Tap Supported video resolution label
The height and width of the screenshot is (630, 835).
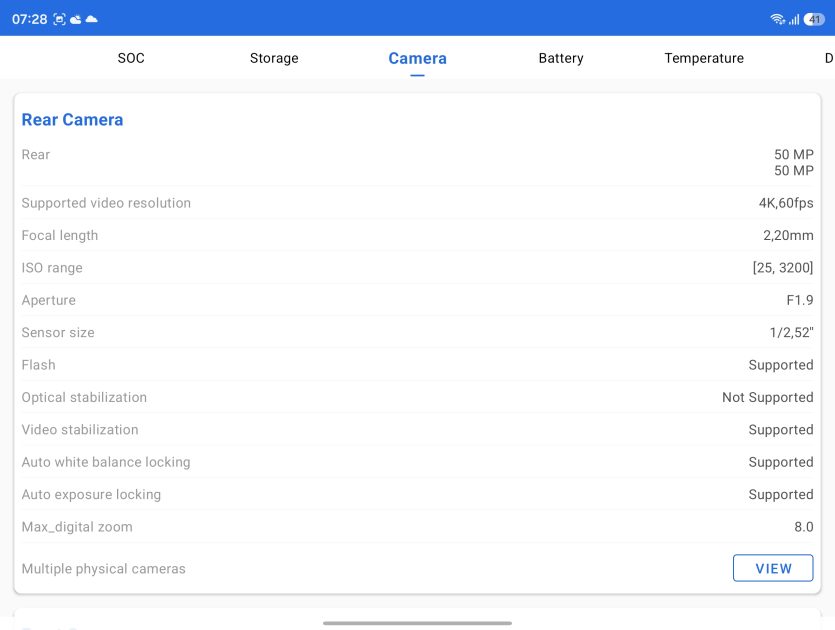tap(106, 203)
